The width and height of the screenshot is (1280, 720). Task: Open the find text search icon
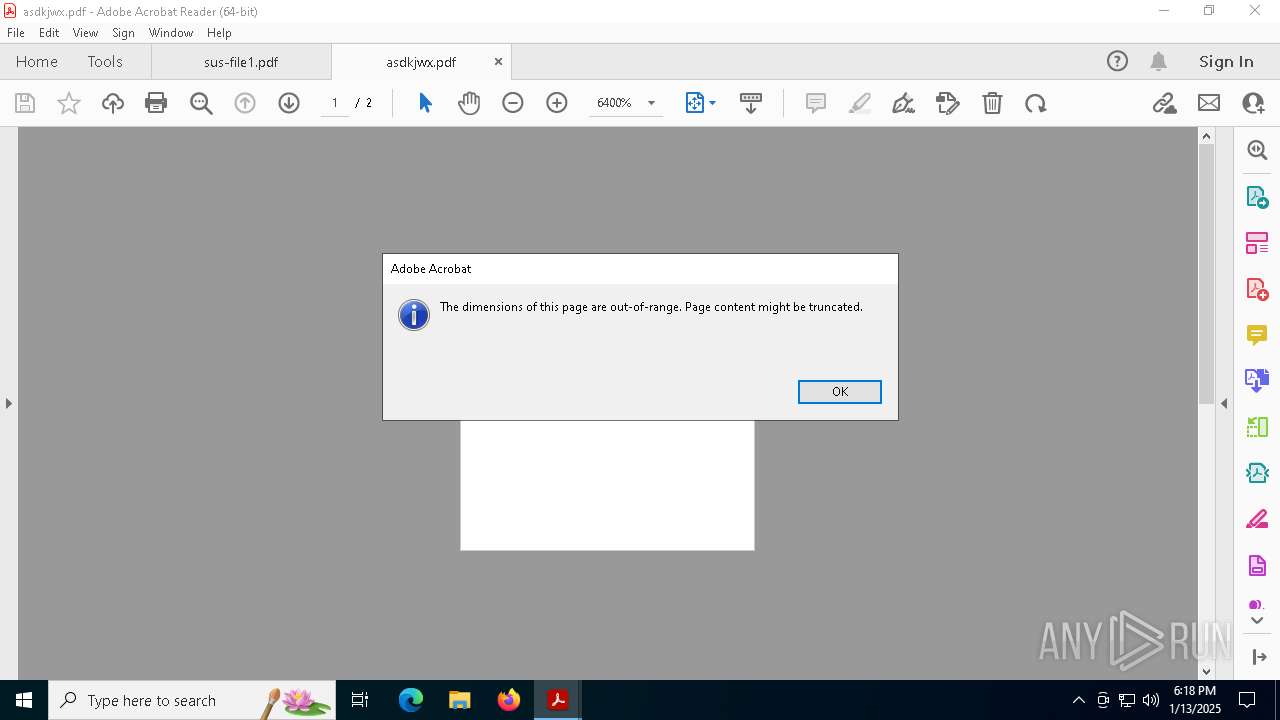tap(201, 103)
